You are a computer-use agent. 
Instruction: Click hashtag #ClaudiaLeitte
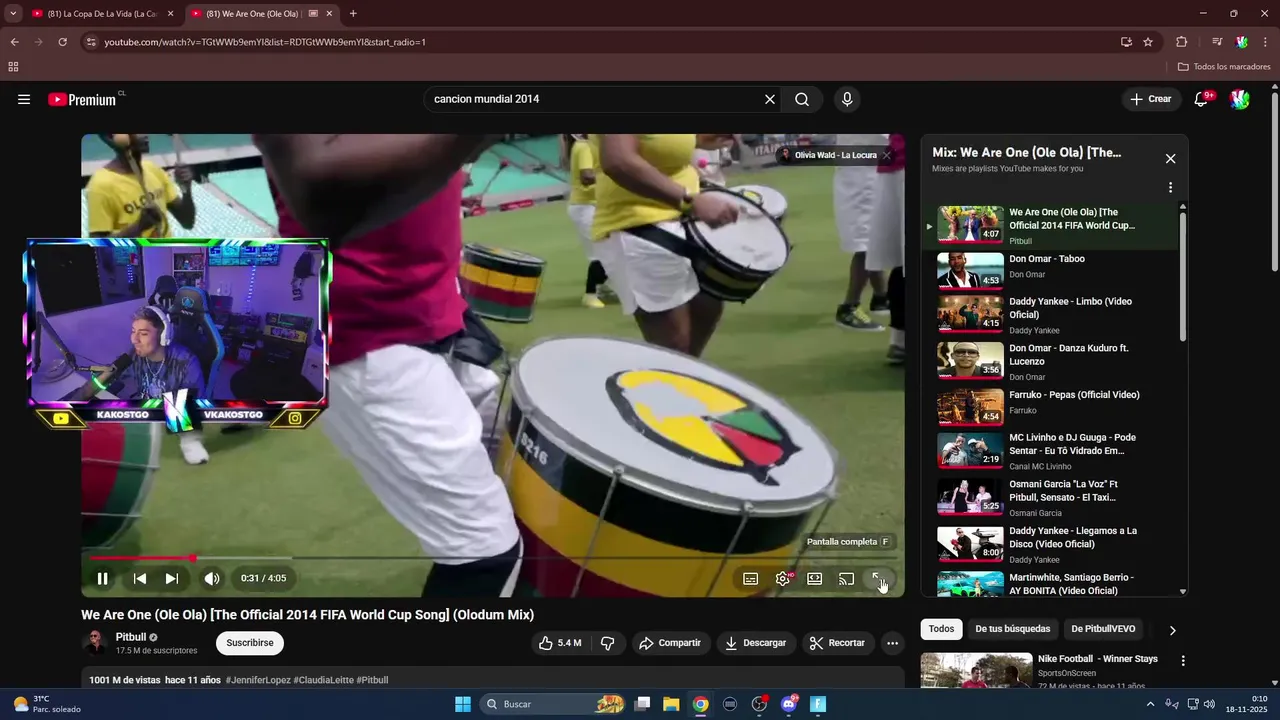click(x=323, y=680)
